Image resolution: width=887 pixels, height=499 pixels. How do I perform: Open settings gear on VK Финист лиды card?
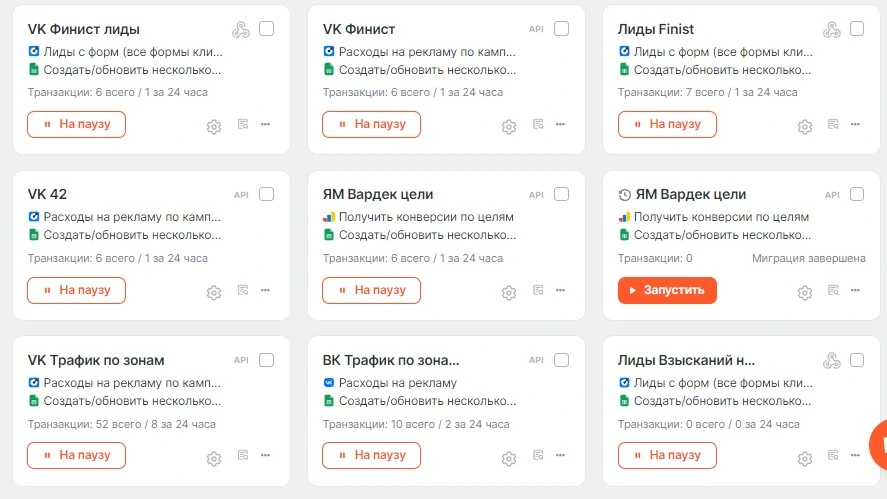coord(214,127)
